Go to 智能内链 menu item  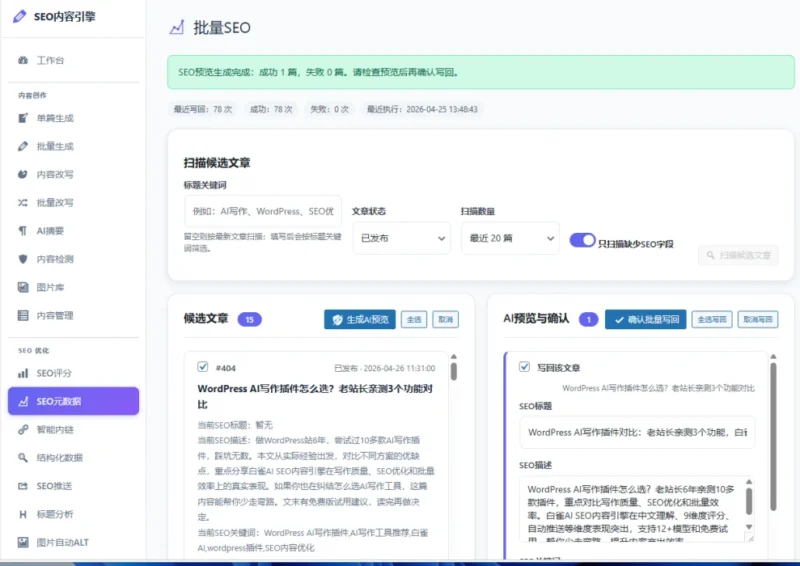pyautogui.click(x=73, y=429)
